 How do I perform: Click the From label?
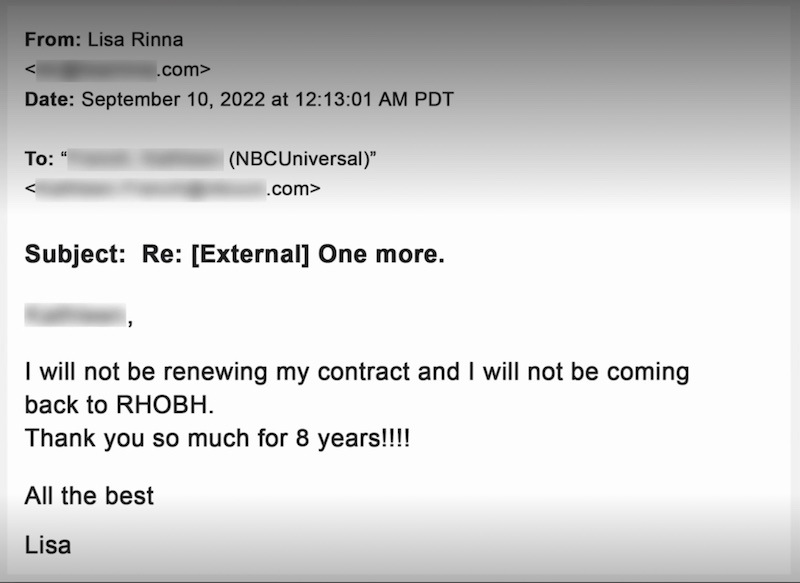point(53,40)
